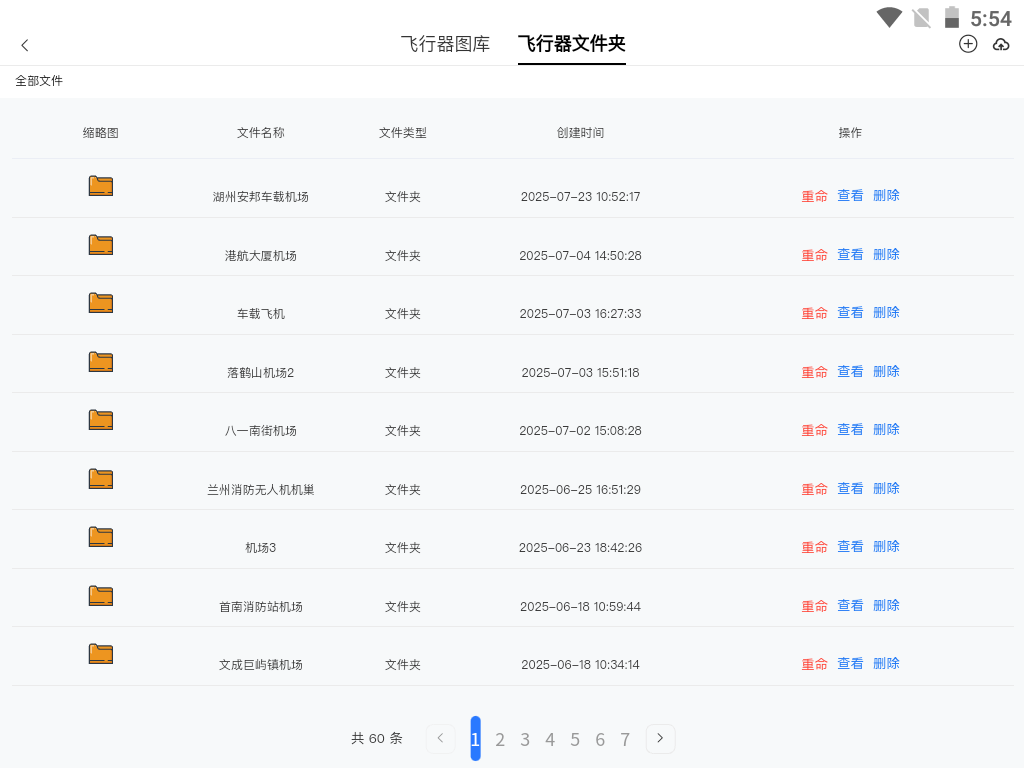This screenshot has width=1024, height=768.
Task: View the 机场3 folder
Action: (850, 546)
